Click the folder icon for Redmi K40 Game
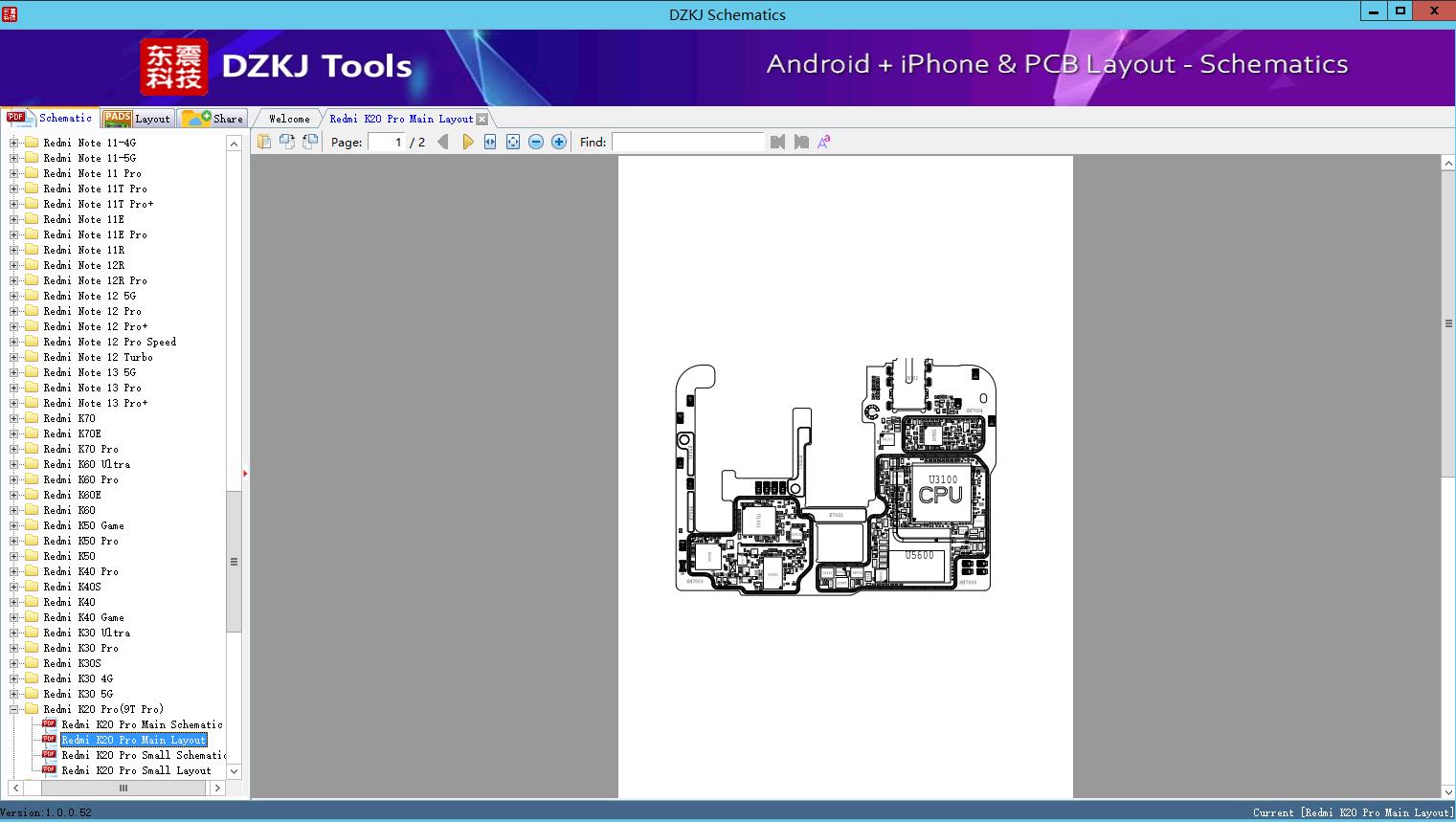The height and width of the screenshot is (822, 1456). coord(31,617)
